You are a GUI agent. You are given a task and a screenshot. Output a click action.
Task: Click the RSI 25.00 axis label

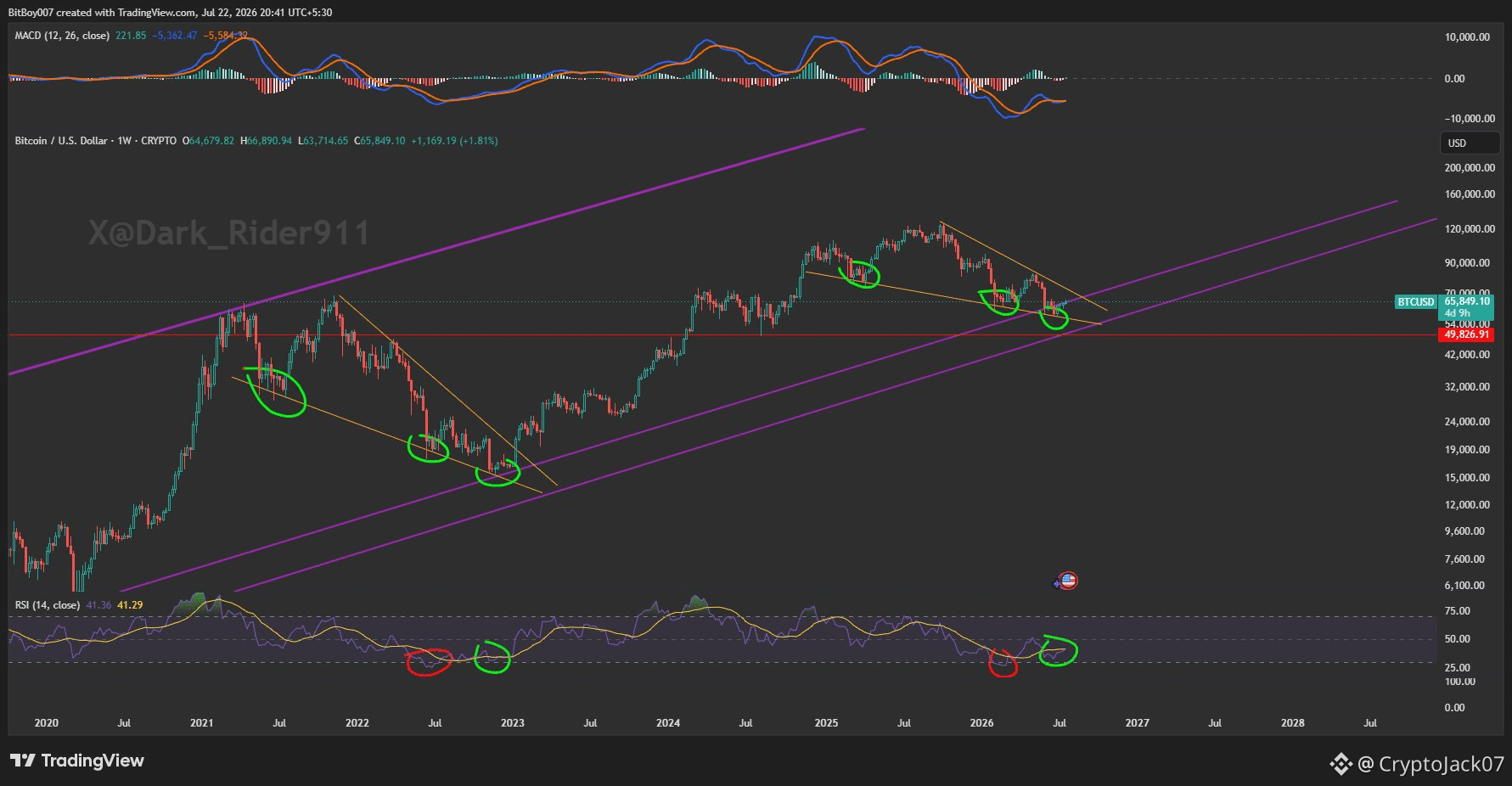[1457, 668]
